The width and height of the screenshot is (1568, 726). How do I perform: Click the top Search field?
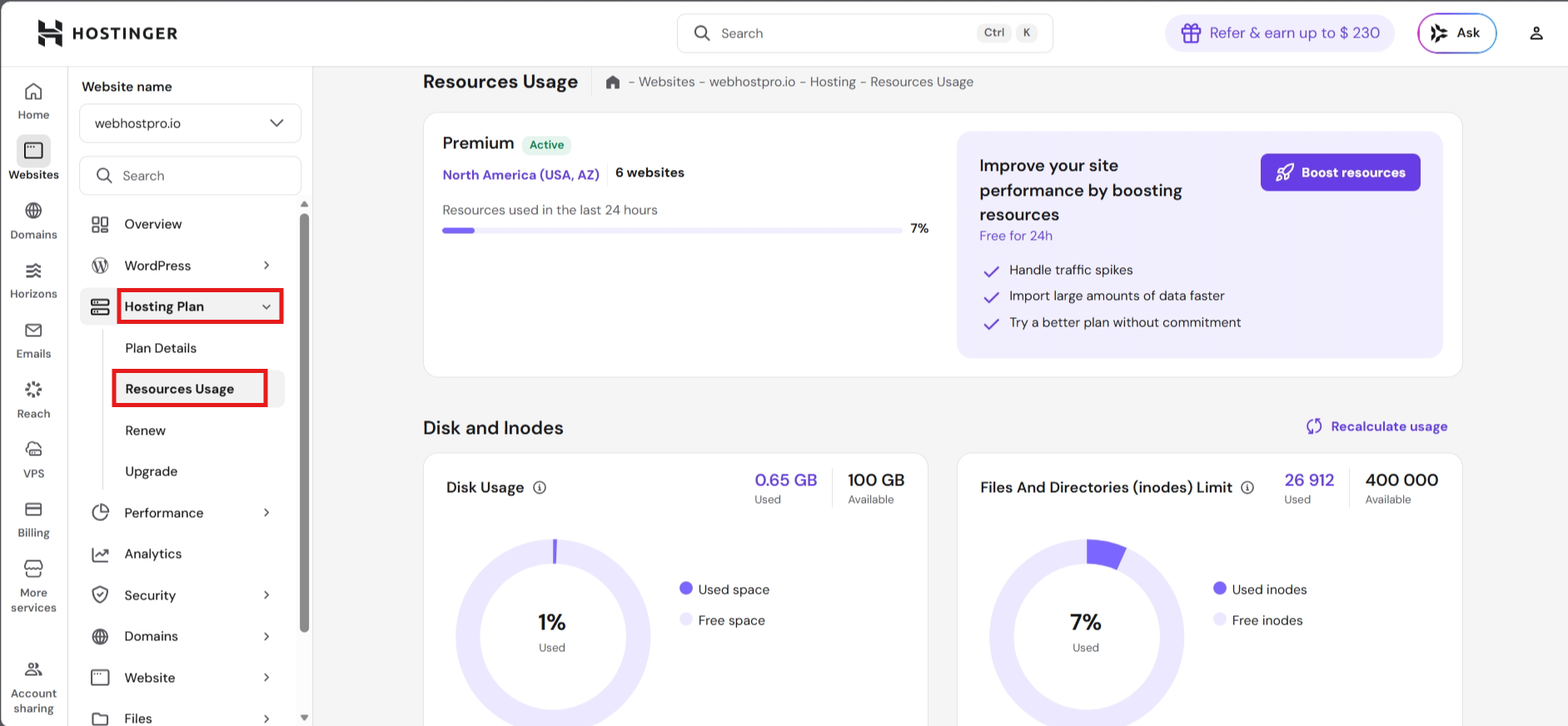pyautogui.click(x=864, y=33)
